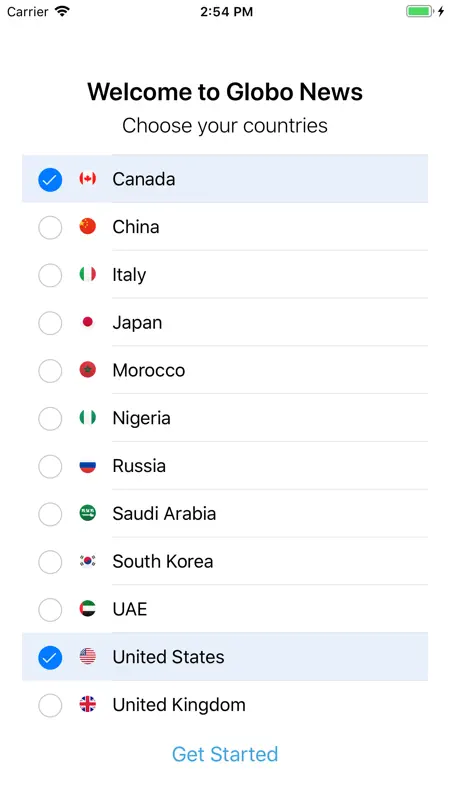Uncheck the Canada selection checkmark
This screenshot has width=450, height=800.
(x=50, y=180)
